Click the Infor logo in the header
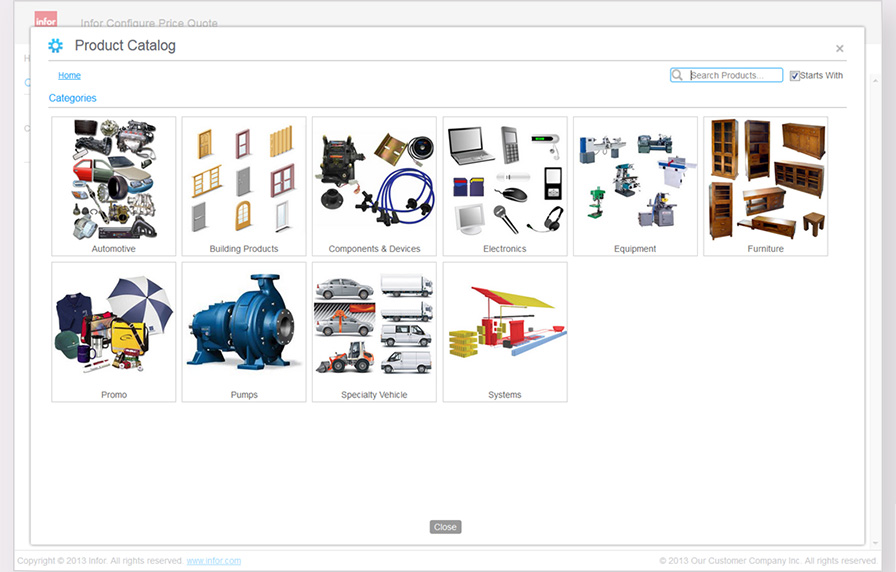The height and width of the screenshot is (572, 896). pos(46,20)
